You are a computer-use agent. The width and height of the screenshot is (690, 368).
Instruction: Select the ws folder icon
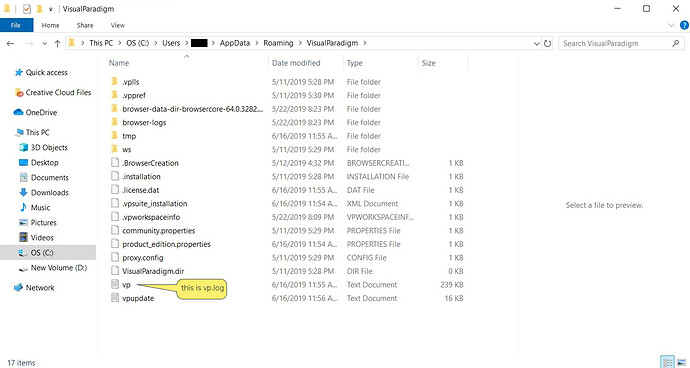(114, 149)
